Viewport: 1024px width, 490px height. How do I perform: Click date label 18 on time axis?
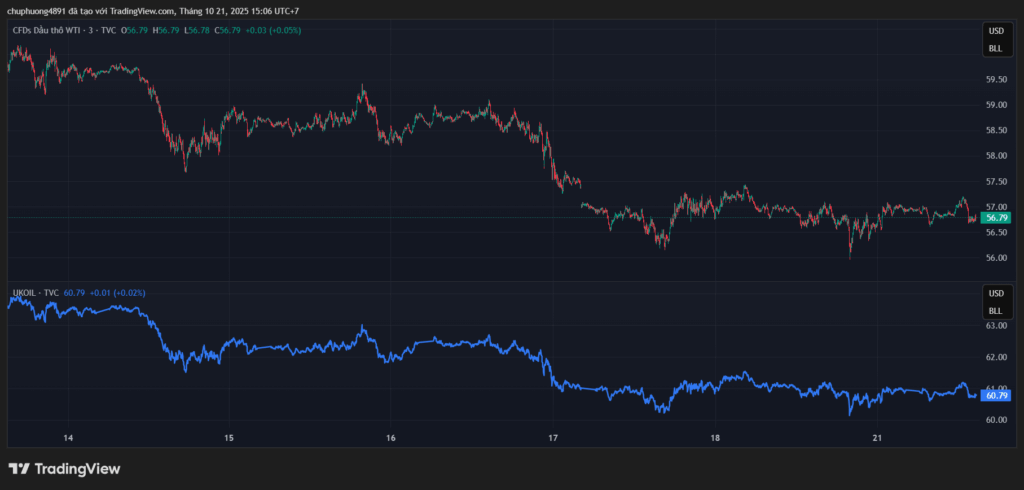point(715,438)
